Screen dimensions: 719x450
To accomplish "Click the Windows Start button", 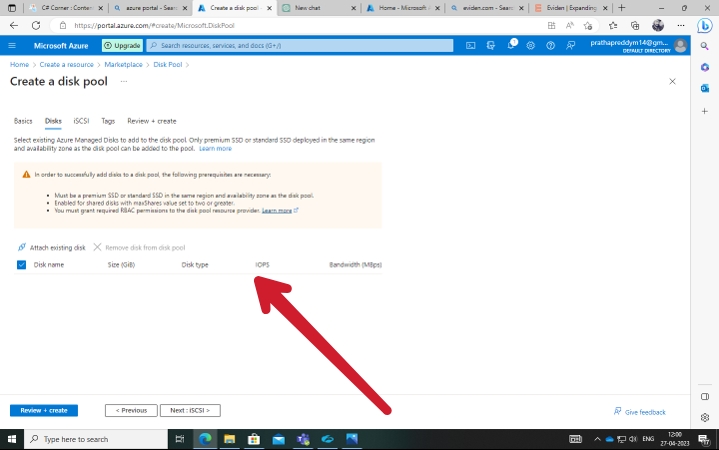I will [x=11, y=439].
